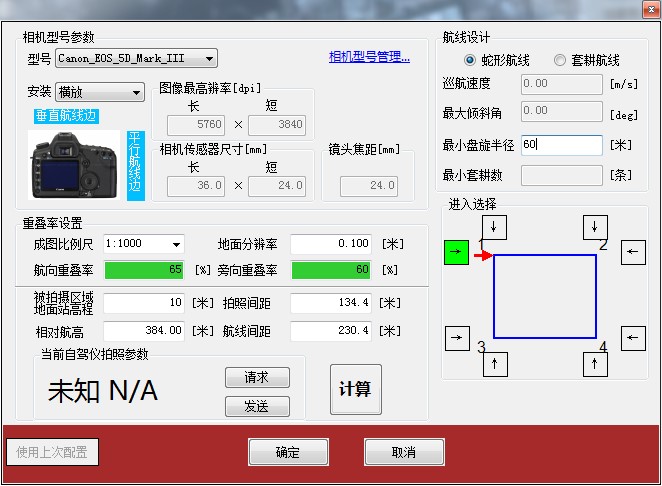
Task: Click the 拍照间距 field showing 134.4
Action: pyautogui.click(x=331, y=303)
